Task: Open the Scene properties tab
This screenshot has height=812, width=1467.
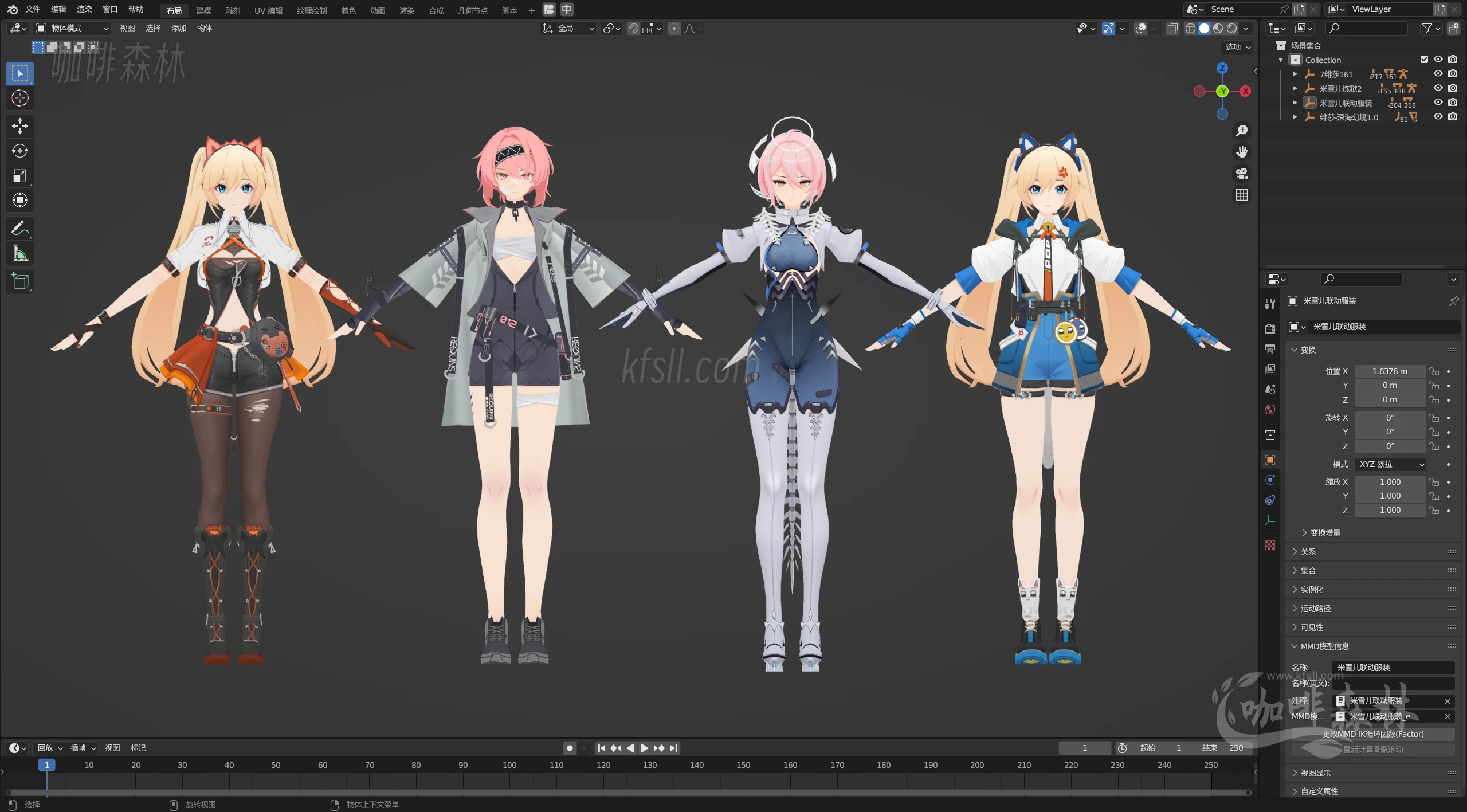Action: tap(1270, 389)
